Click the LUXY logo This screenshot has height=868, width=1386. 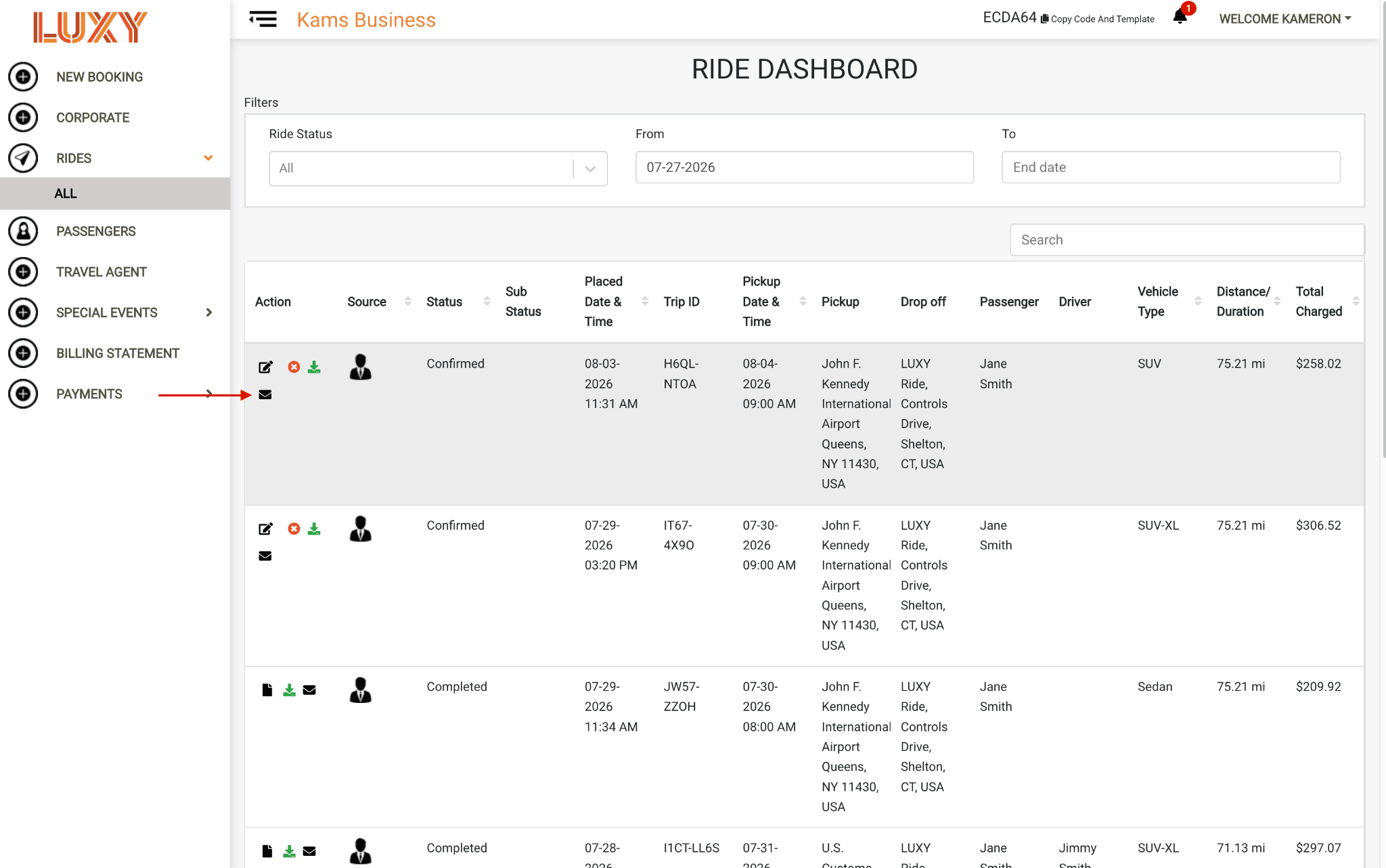pos(90,27)
